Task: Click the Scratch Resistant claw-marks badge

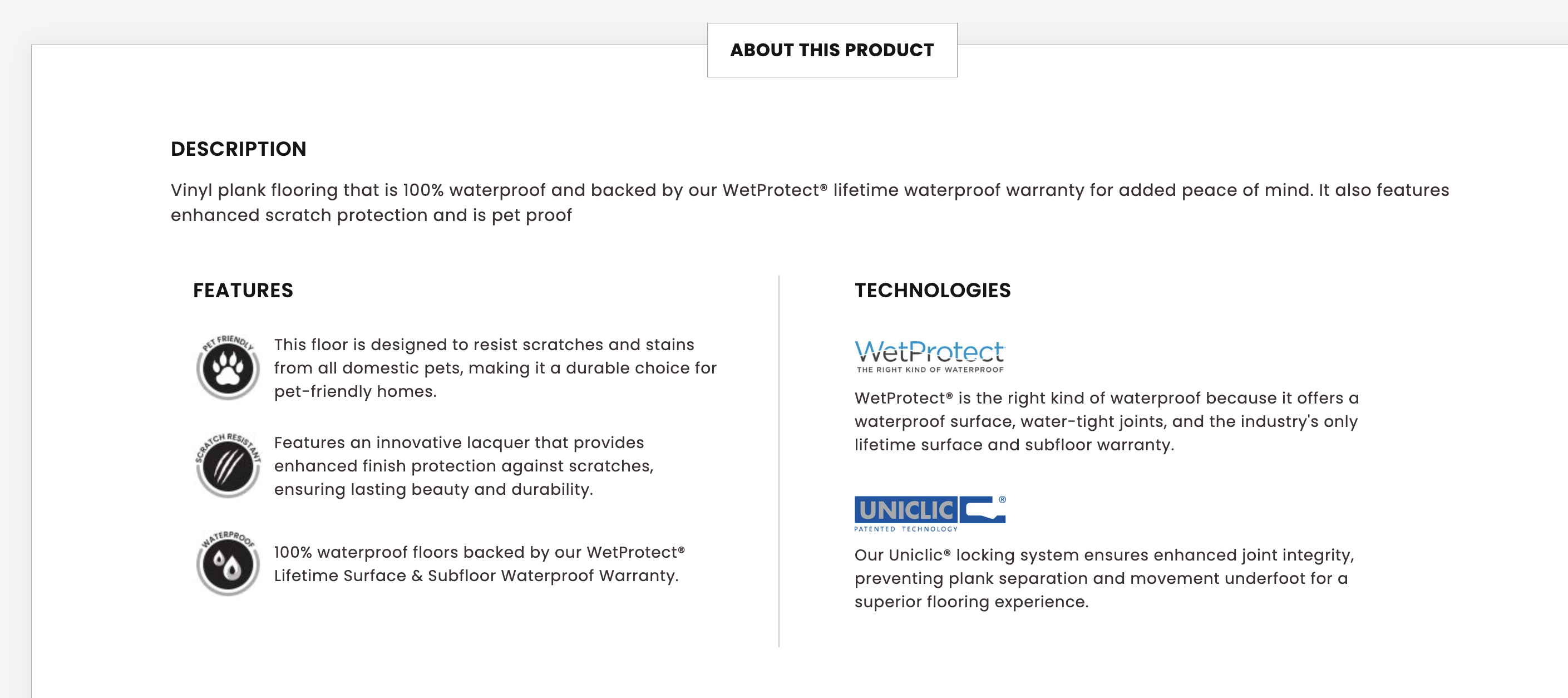Action: 228,466
